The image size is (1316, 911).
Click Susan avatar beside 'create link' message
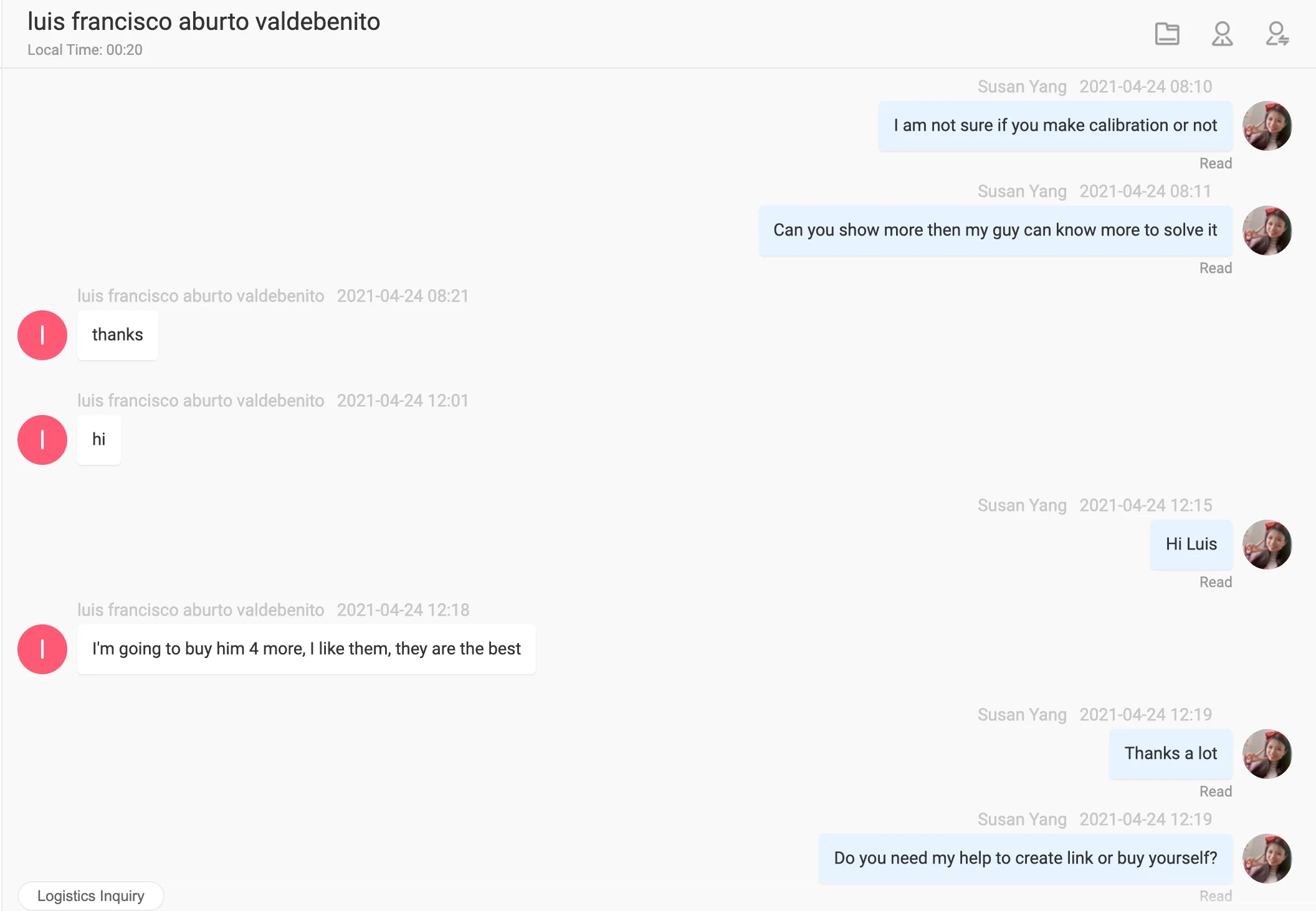coord(1267,859)
